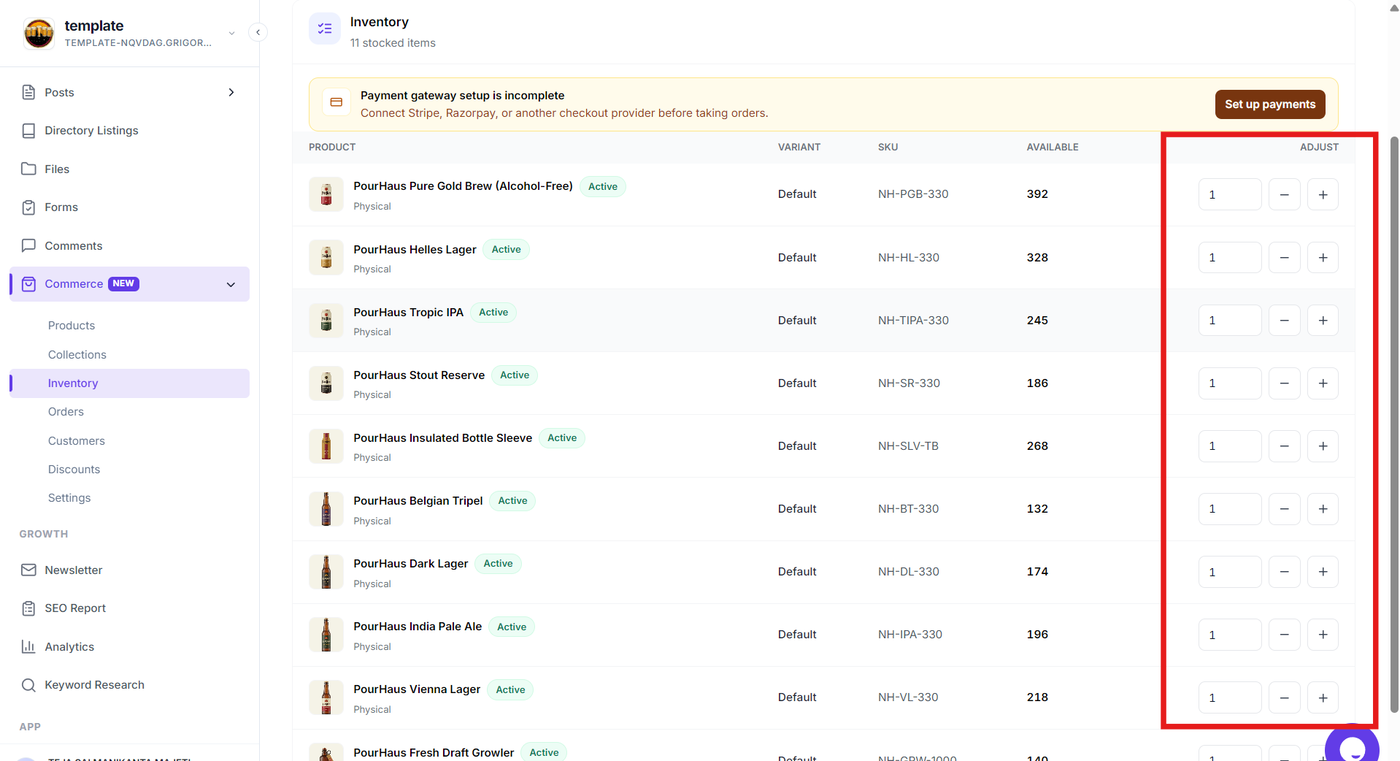The image size is (1400, 761).
Task: Click the Directory Listings icon
Action: [28, 130]
